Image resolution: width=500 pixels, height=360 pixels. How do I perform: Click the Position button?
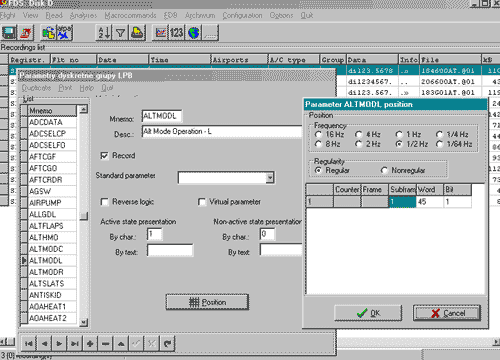click(207, 302)
